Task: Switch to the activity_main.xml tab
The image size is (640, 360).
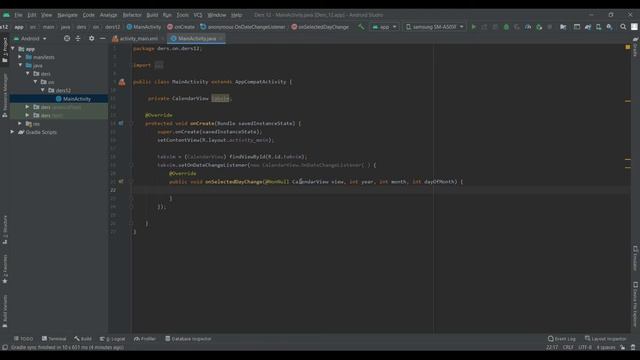Action: (x=138, y=38)
